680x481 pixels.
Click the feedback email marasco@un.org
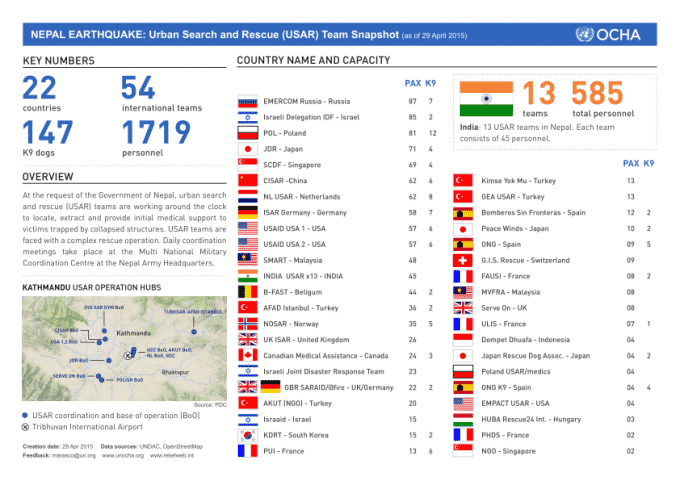74,455
